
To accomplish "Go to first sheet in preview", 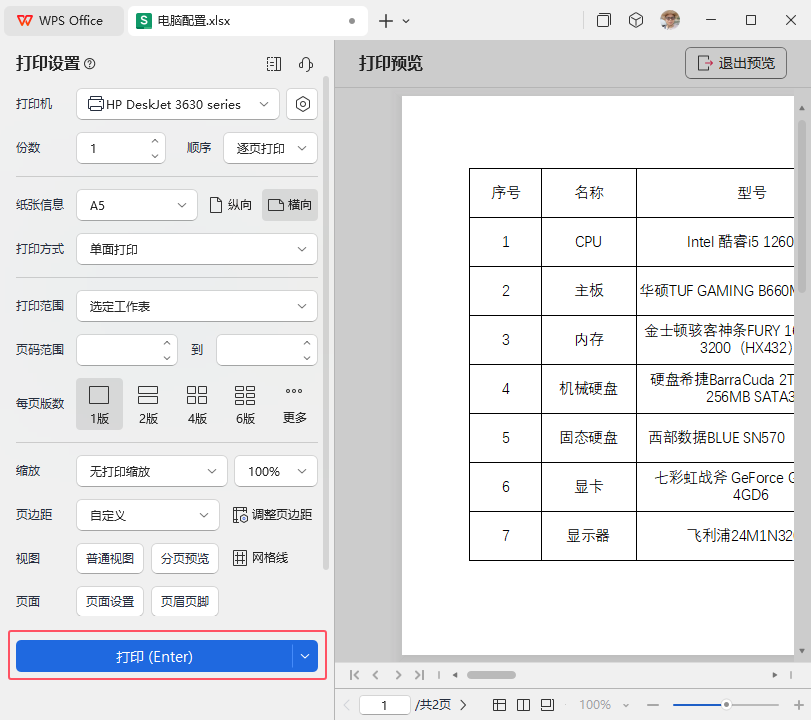I will (354, 675).
